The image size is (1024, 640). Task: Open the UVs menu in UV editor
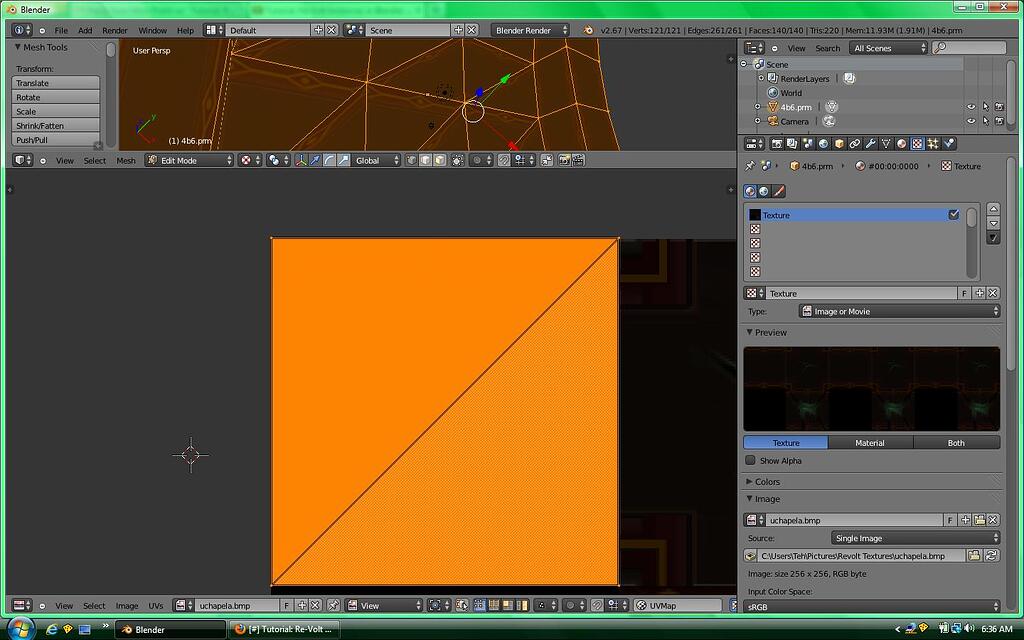155,605
